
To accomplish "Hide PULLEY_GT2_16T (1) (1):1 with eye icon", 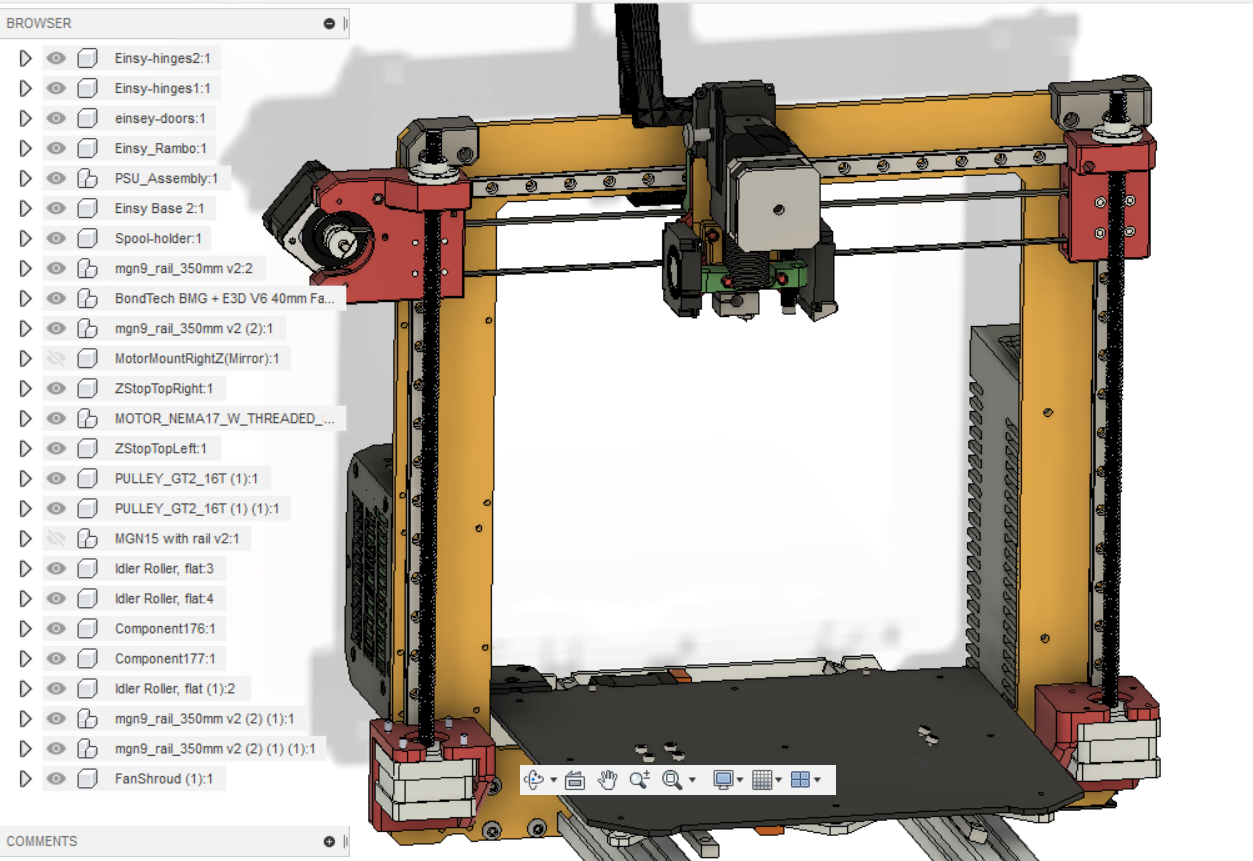I will pyautogui.click(x=56, y=508).
